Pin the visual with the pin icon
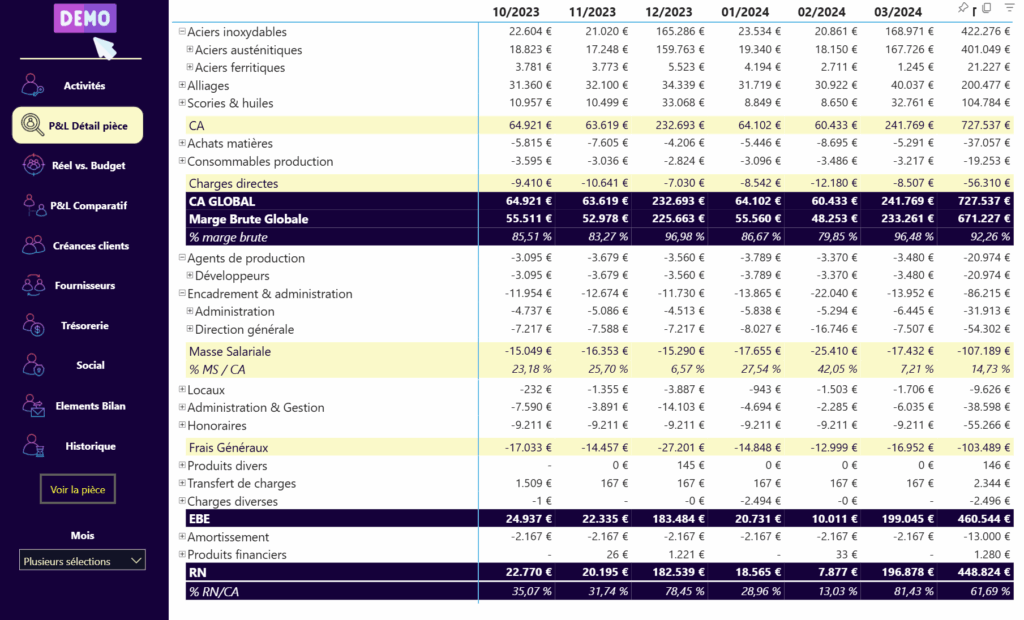The width and height of the screenshot is (1024, 620). click(x=963, y=8)
